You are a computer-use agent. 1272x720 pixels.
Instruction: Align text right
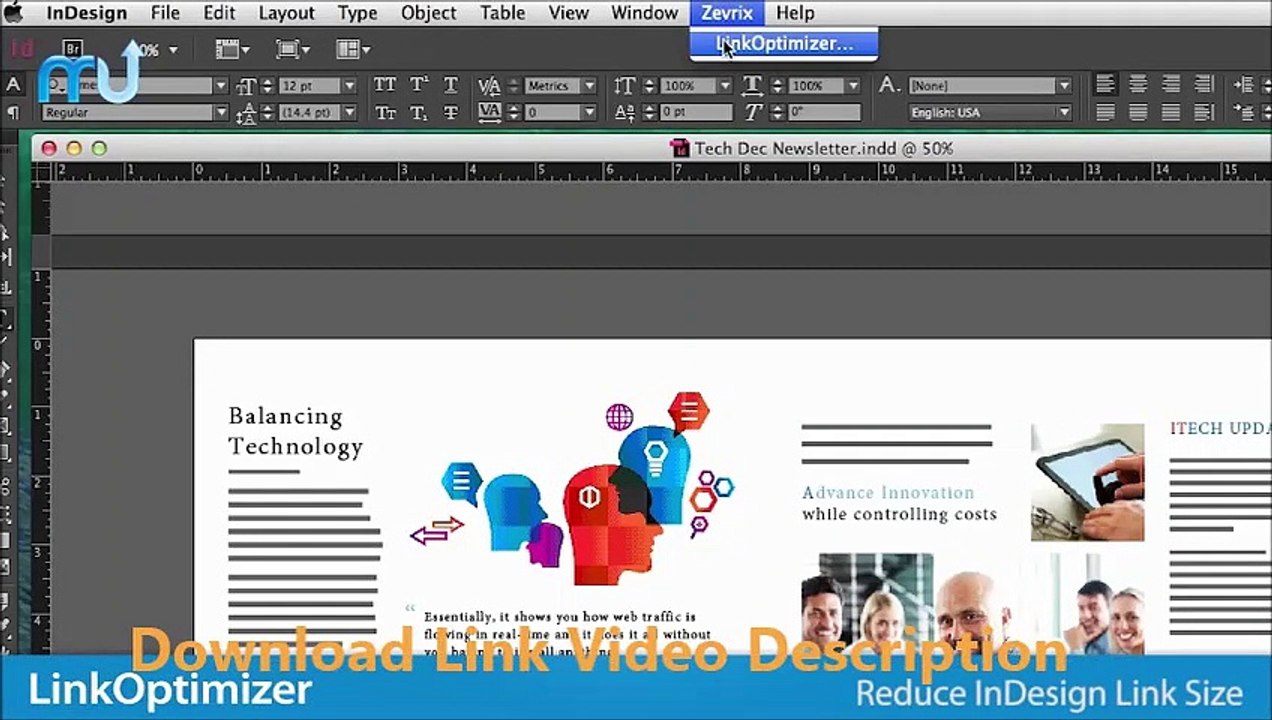tap(1171, 85)
